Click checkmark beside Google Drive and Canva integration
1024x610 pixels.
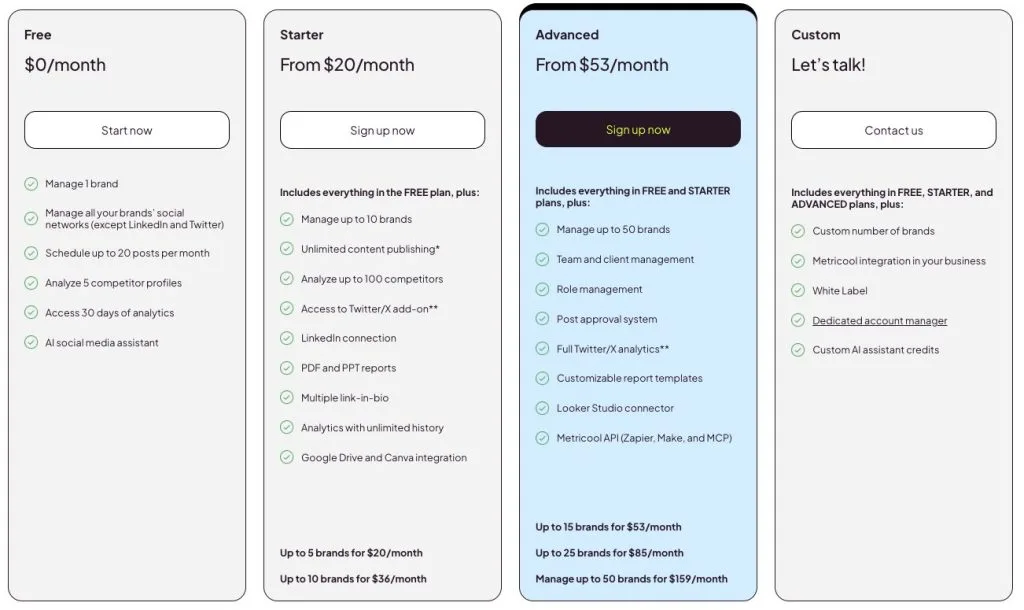tap(287, 458)
